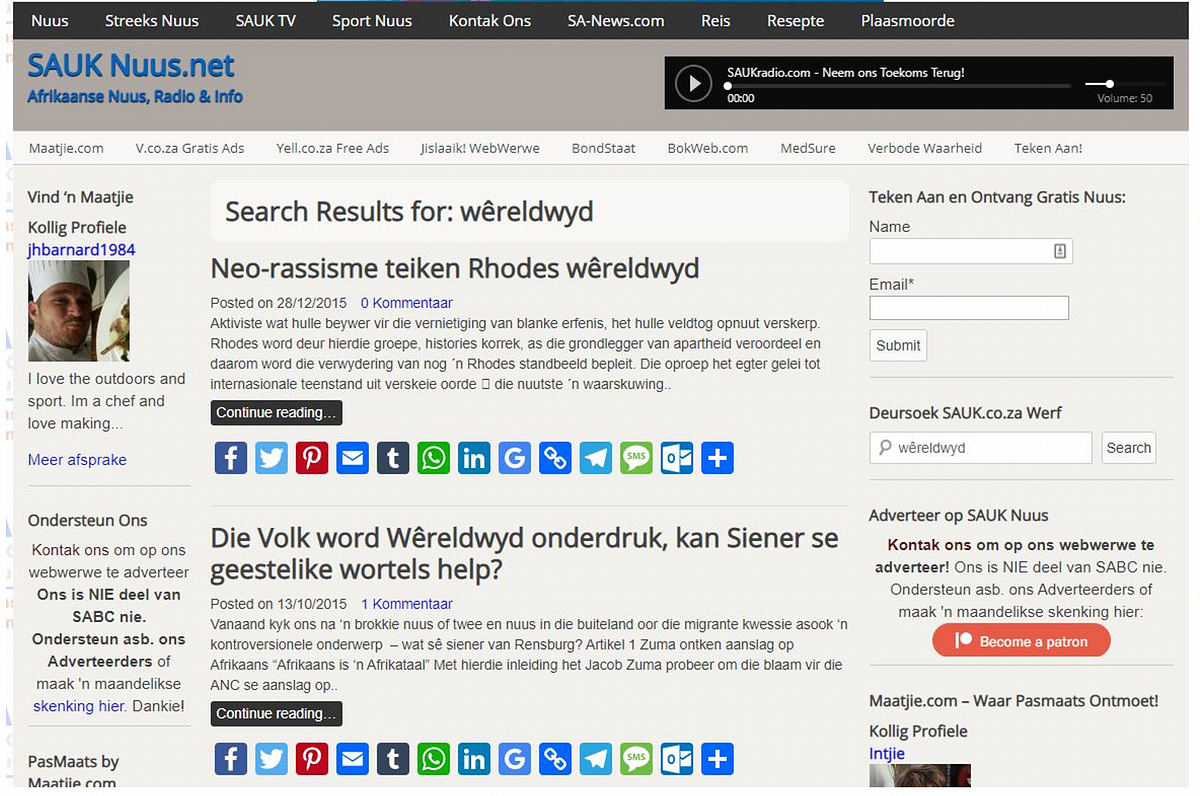Pin the Rhodes article on Pinterest

[312, 458]
